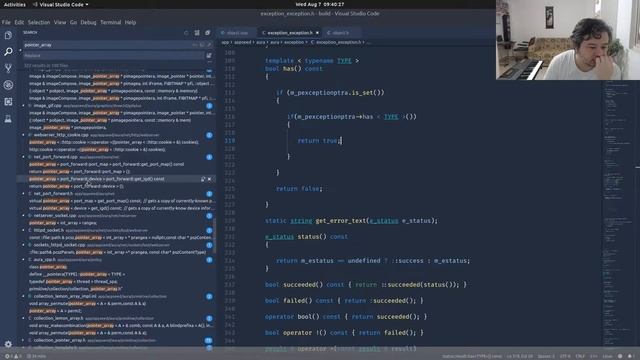Click the 'exception' folder breadcrumb

(x=294, y=42)
